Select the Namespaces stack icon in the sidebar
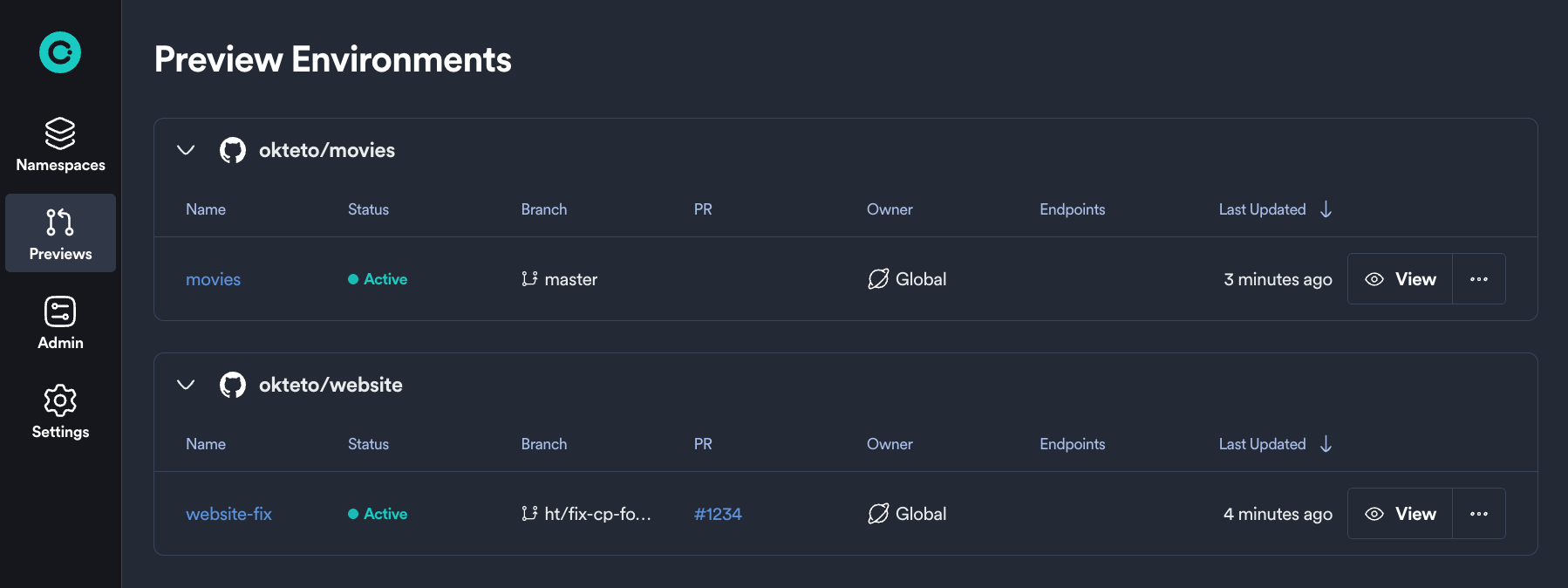Viewport: 1568px width, 588px height. click(x=59, y=133)
